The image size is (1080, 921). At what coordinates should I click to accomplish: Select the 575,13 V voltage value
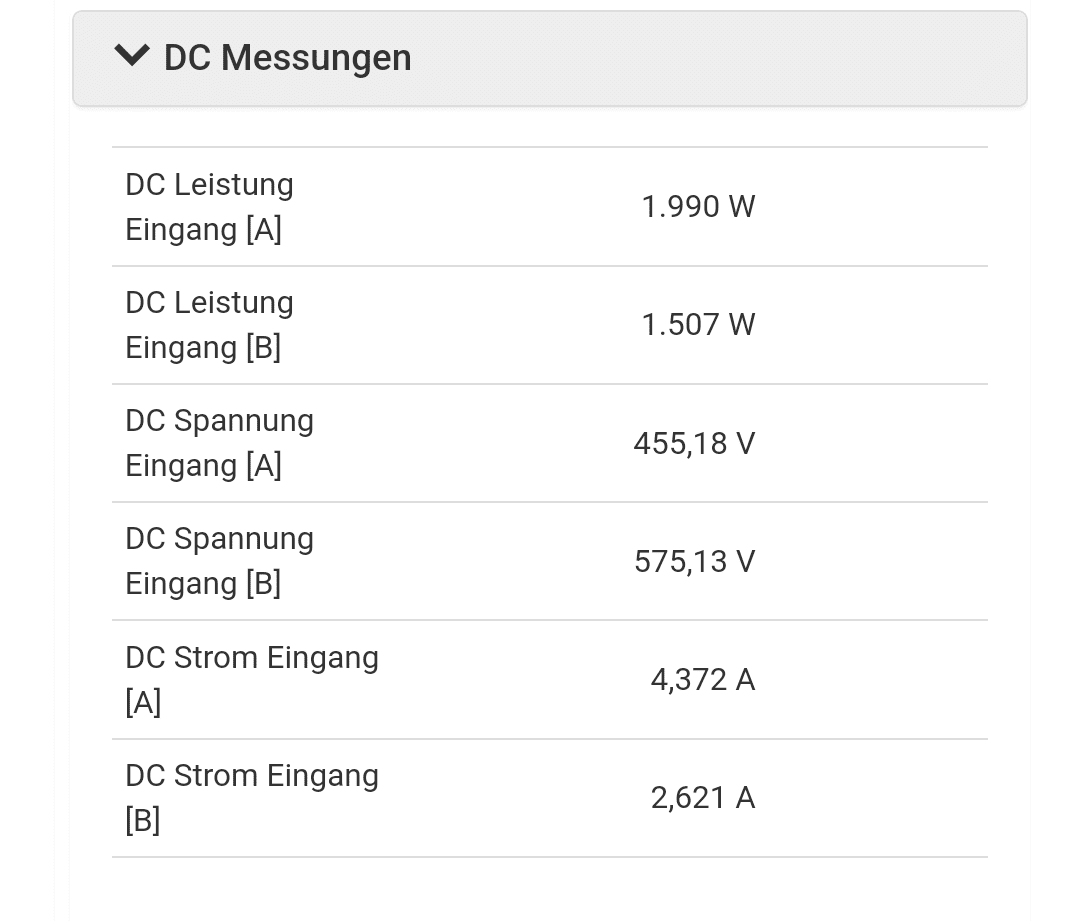(x=694, y=561)
